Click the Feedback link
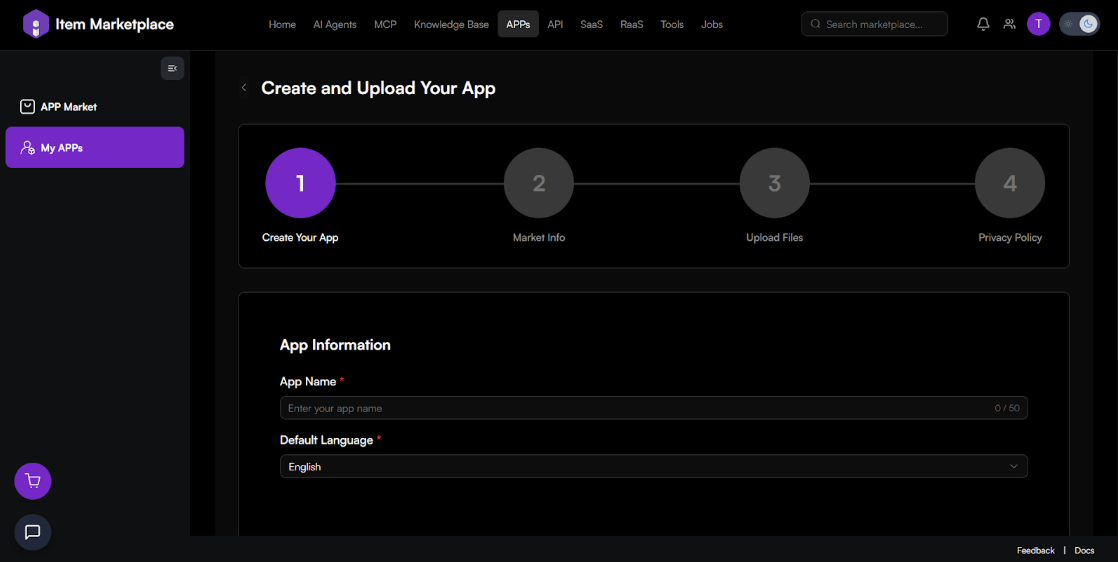Screen dimensions: 1118x562 point(1035,551)
